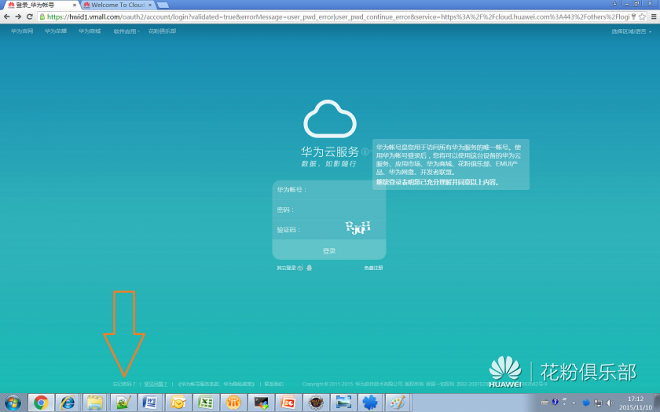
Task: Click the green padlock security icon
Action: pos(42,17)
